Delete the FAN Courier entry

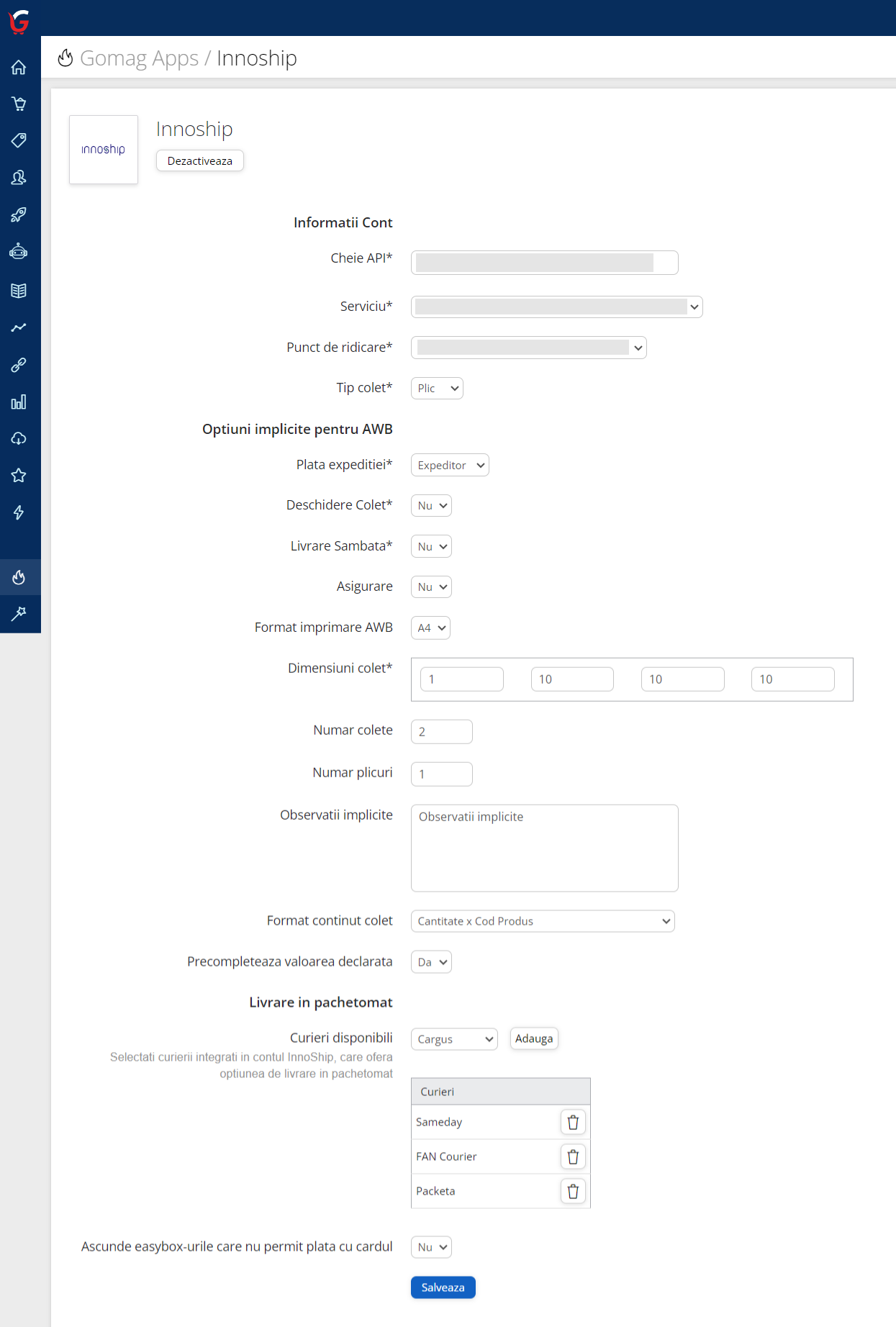pos(573,1156)
